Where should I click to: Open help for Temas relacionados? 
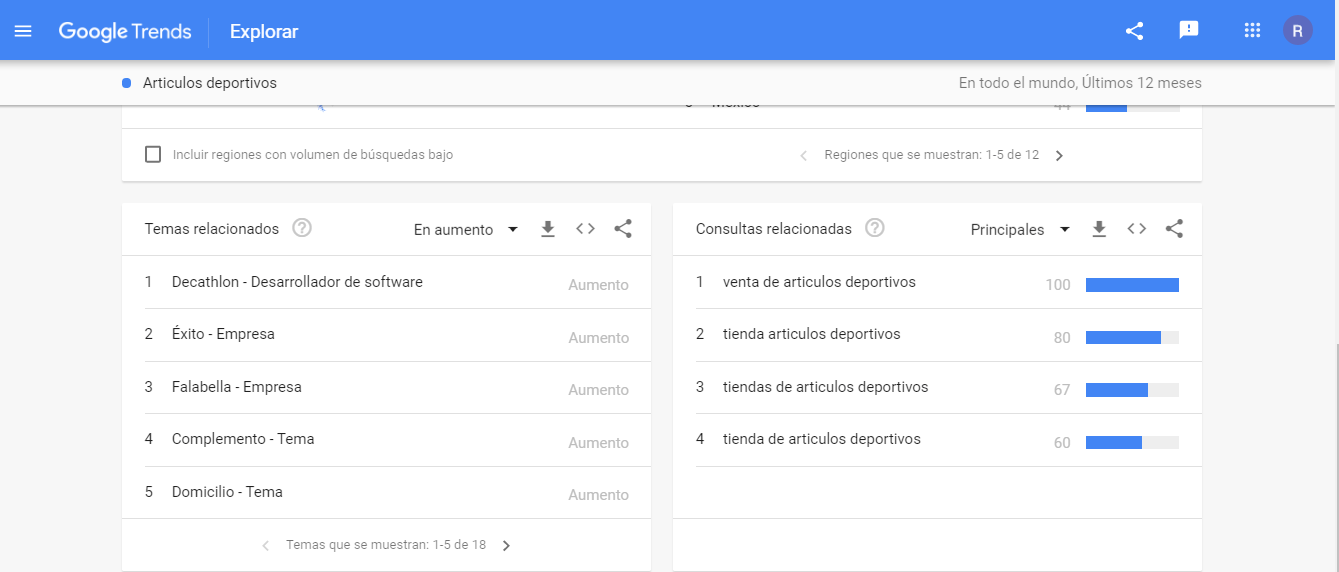coord(302,228)
